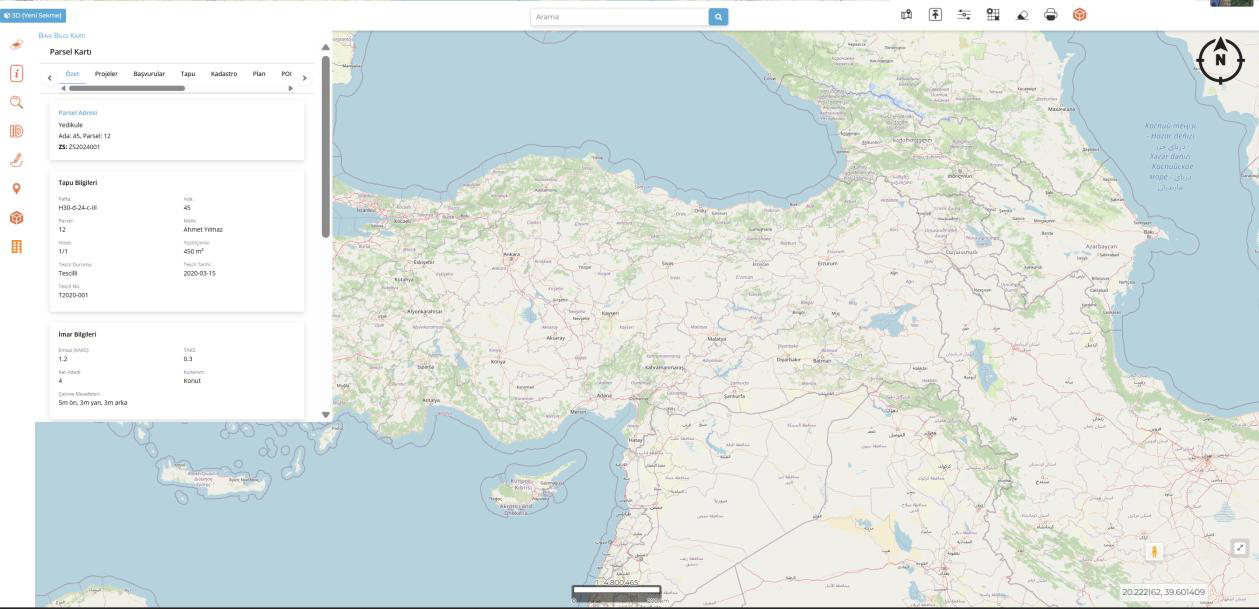
Task: Toggle fullscreen map with expand arrows
Action: pos(1240,547)
